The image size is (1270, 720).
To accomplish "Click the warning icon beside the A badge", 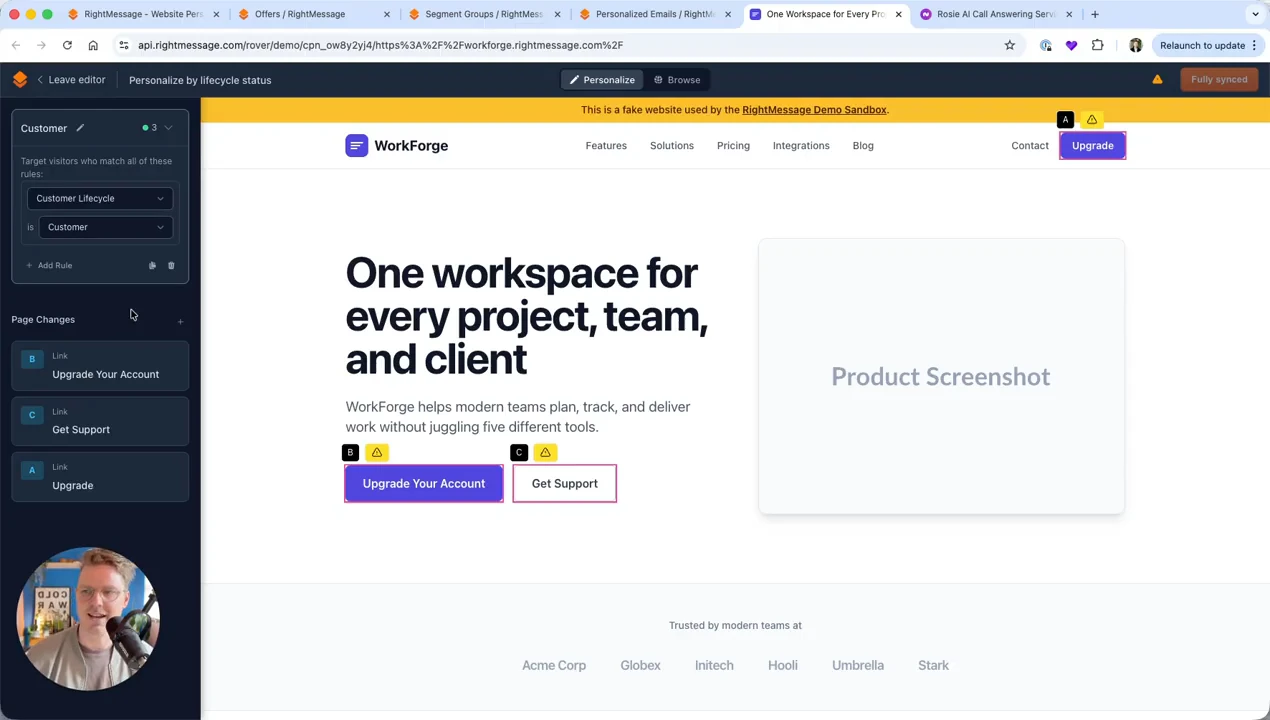I will (x=1092, y=120).
